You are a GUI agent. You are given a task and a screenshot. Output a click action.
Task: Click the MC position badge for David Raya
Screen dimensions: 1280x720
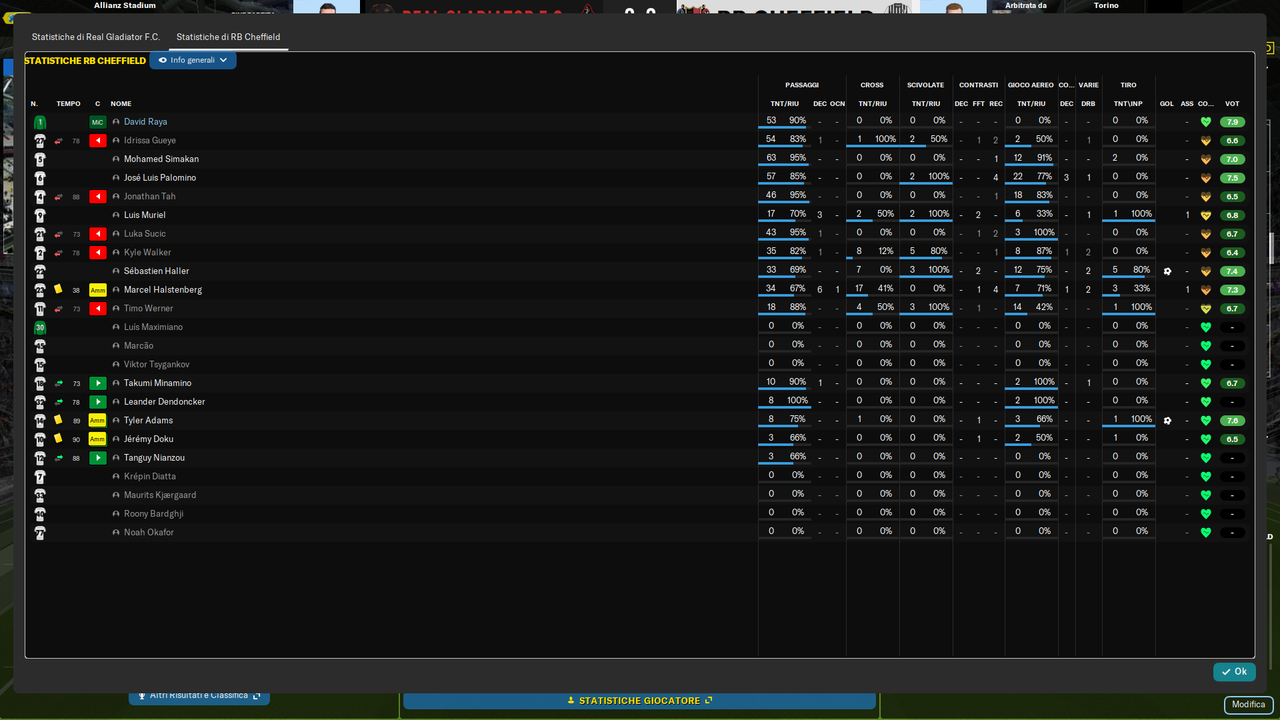(x=98, y=122)
